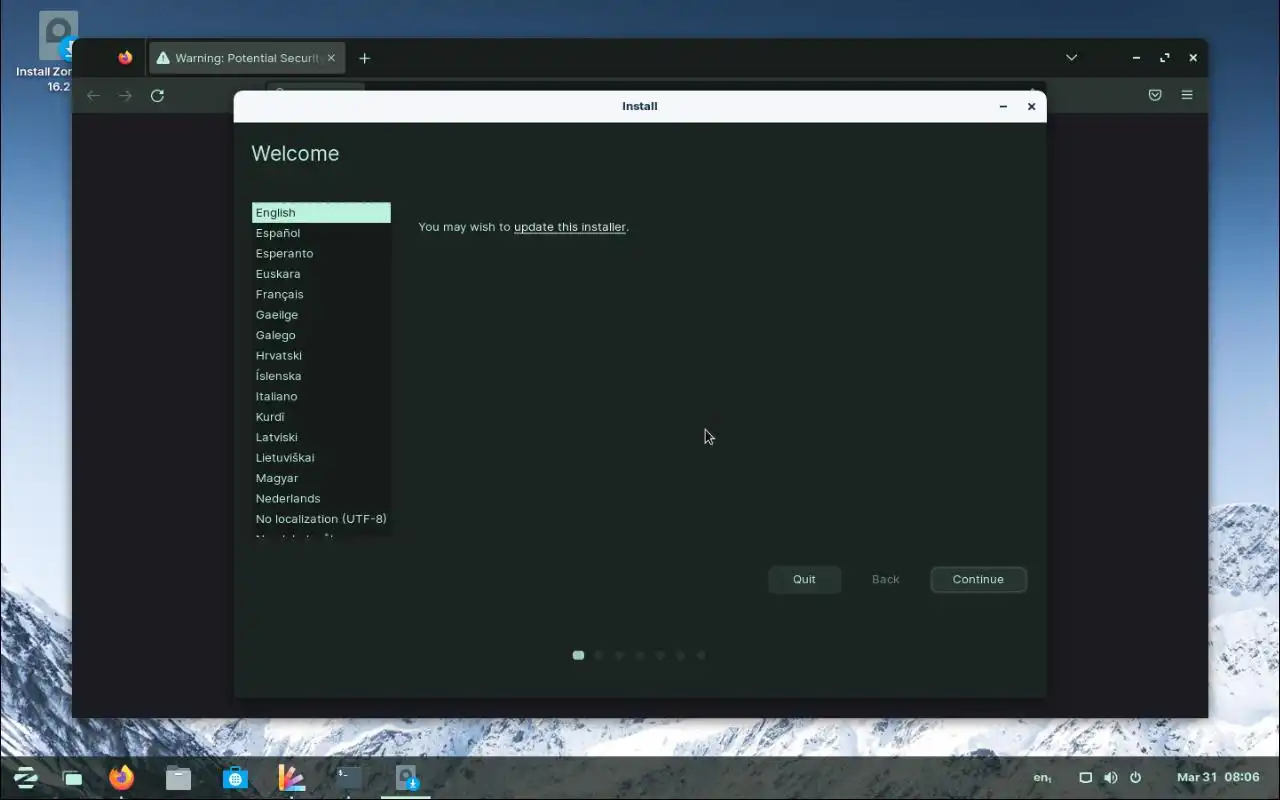Focus the installer icon in taskbar
1280x800 pixels.
pyautogui.click(x=406, y=777)
